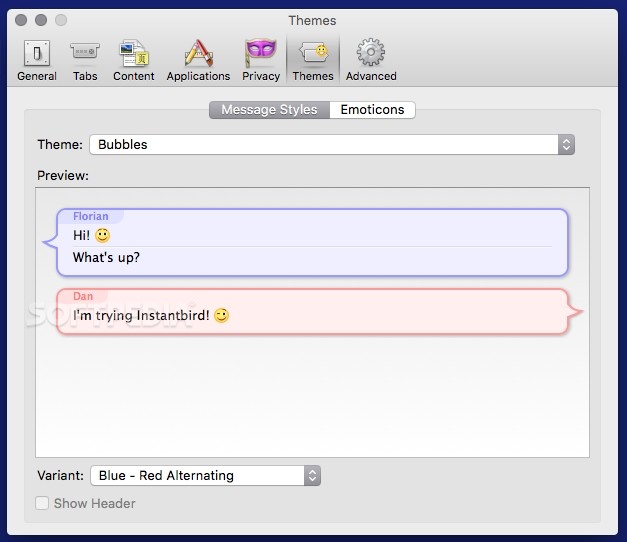Open the Tabs preferences pane
Image resolution: width=627 pixels, height=542 pixels.
(x=85, y=60)
